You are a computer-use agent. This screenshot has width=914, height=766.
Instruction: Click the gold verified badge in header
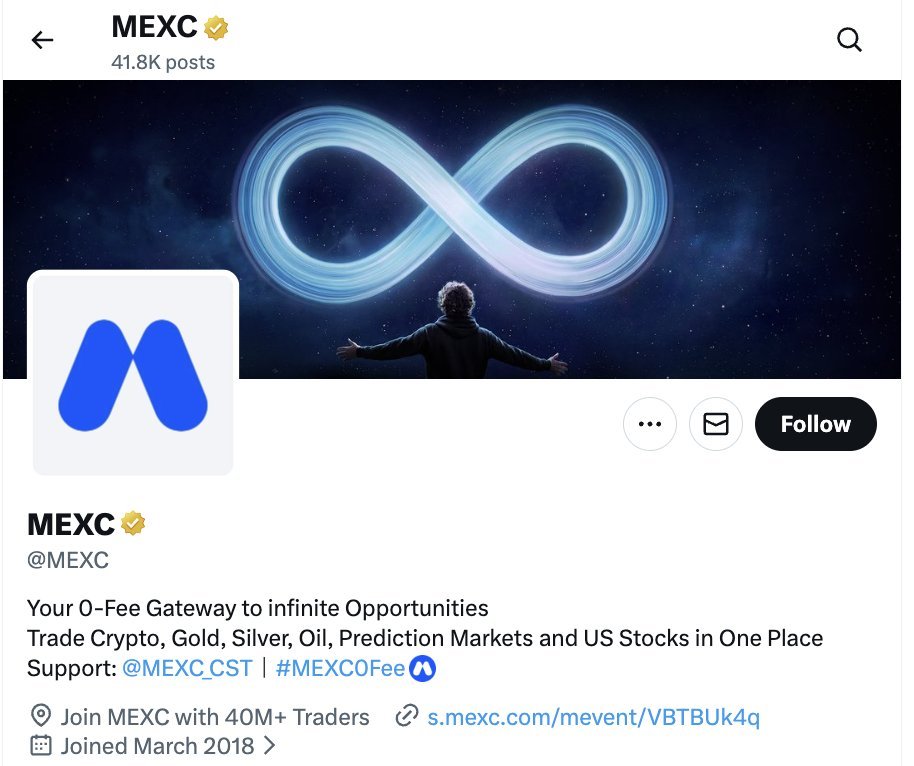coord(216,27)
